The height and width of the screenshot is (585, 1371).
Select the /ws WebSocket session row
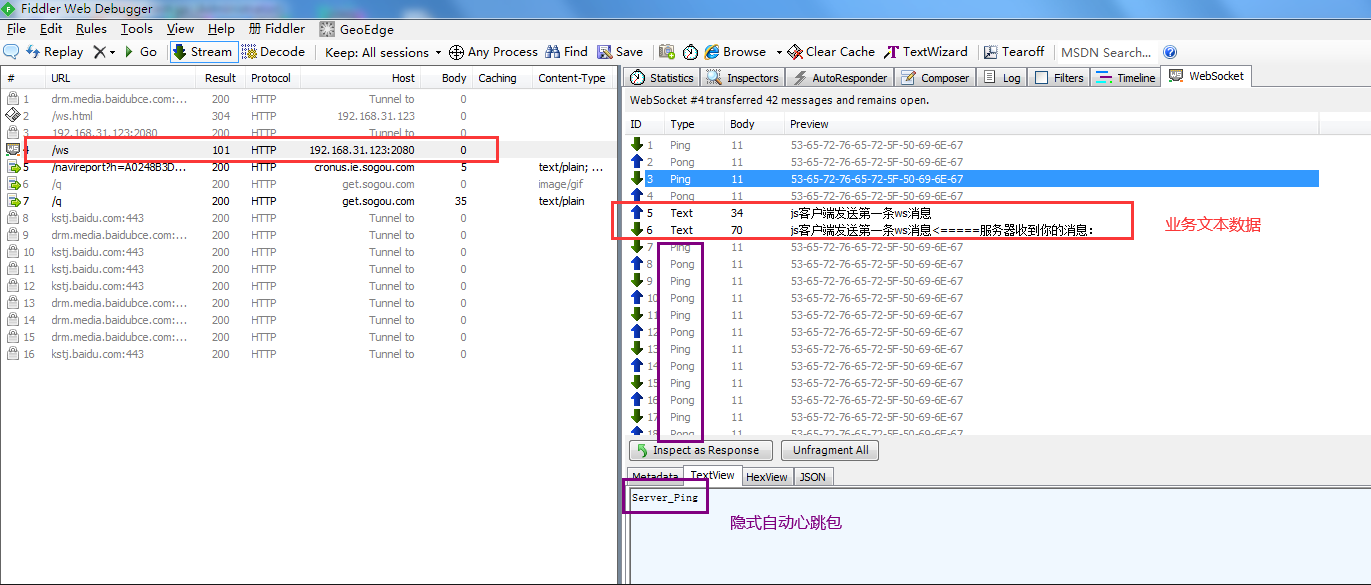310,150
